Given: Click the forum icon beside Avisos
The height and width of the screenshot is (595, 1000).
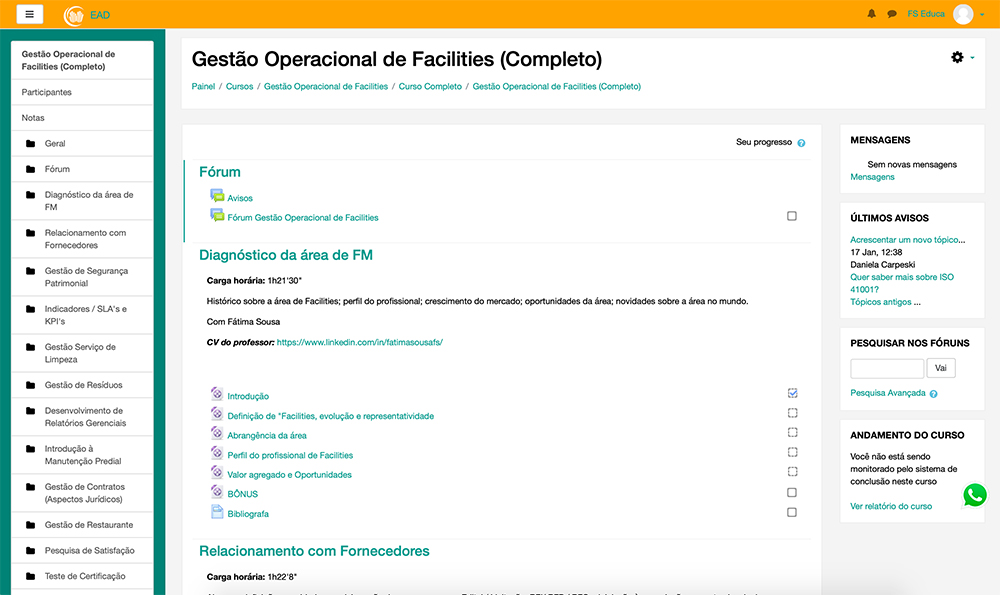Looking at the screenshot, I should pyautogui.click(x=217, y=196).
